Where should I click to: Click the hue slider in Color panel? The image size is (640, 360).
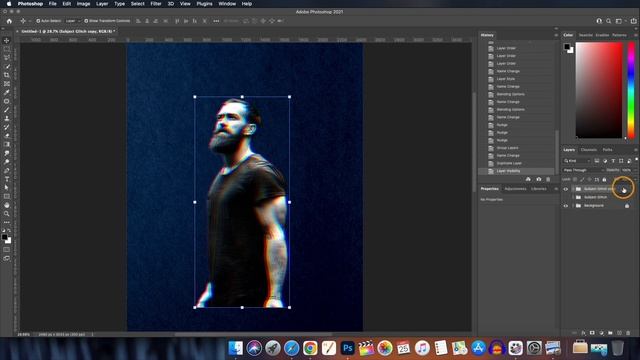pyautogui.click(x=631, y=90)
